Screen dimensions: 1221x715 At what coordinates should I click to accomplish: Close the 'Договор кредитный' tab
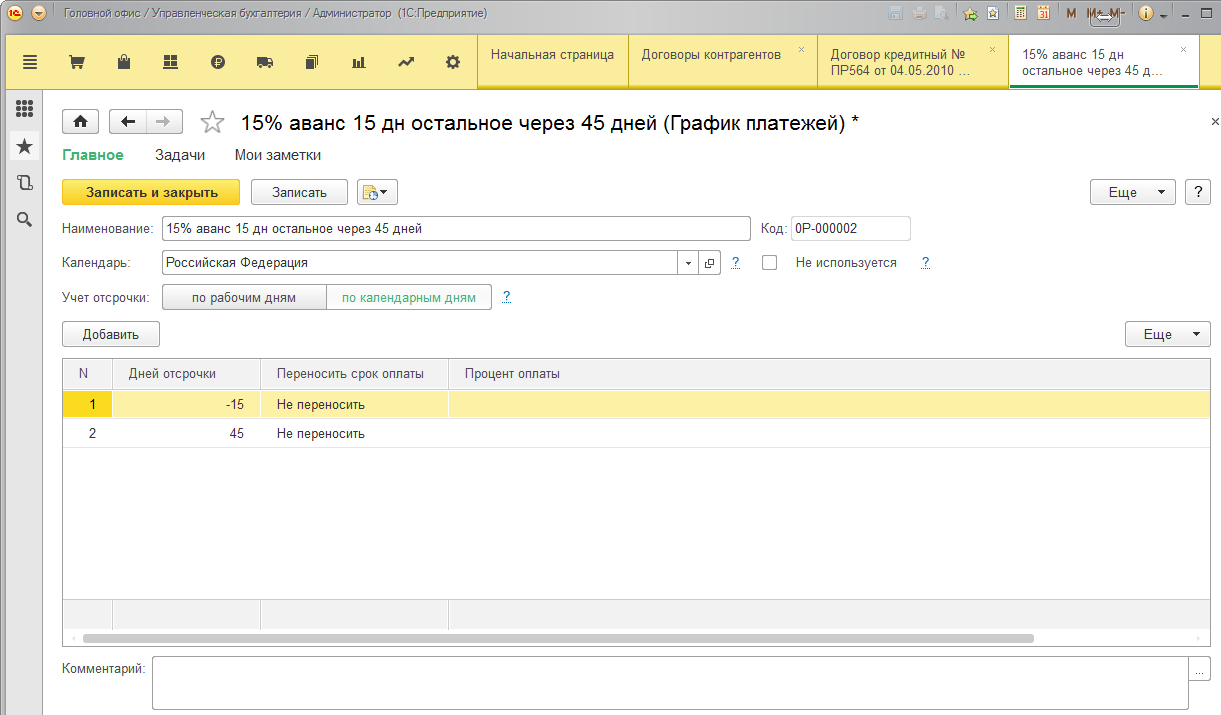point(992,49)
